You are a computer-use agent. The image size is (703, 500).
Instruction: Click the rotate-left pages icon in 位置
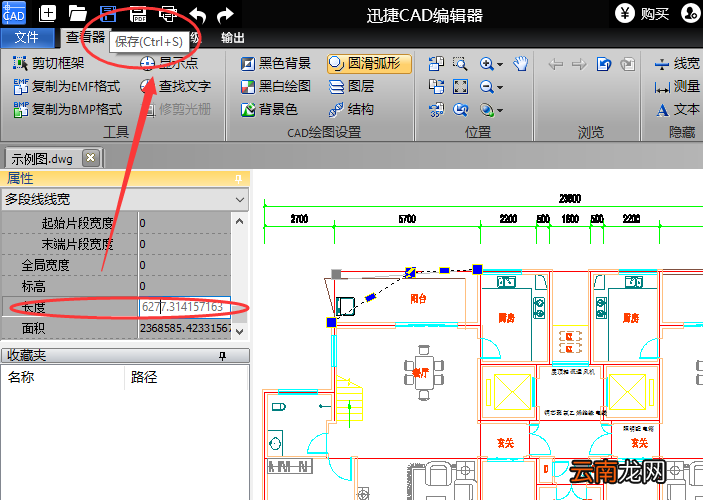[x=436, y=64]
